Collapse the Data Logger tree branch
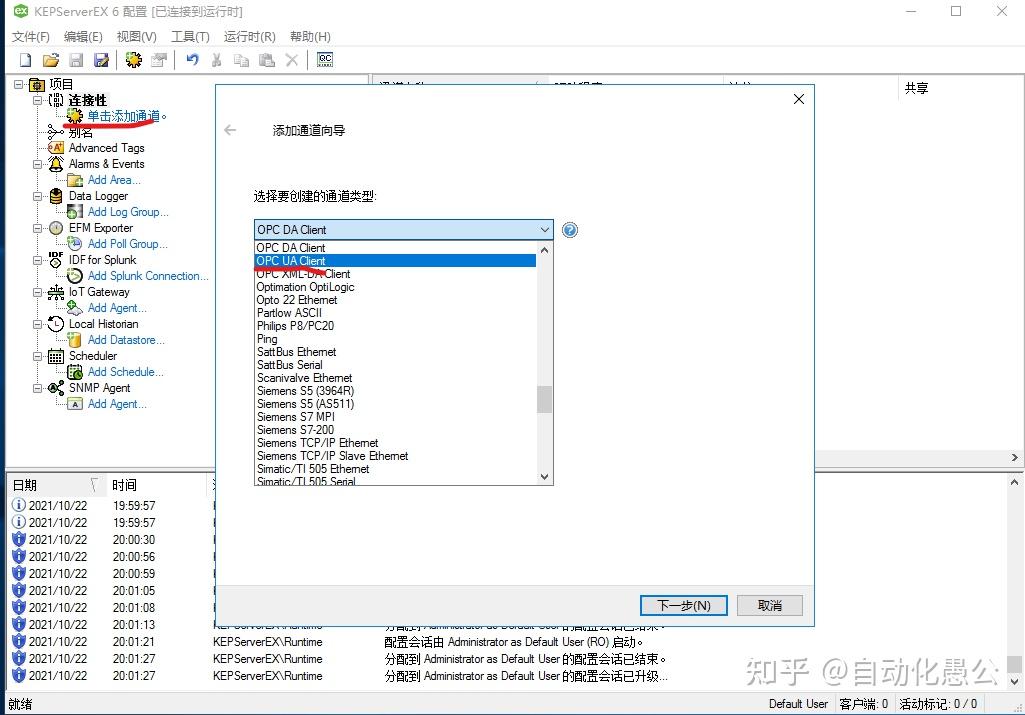Image resolution: width=1025 pixels, height=715 pixels. 40,196
